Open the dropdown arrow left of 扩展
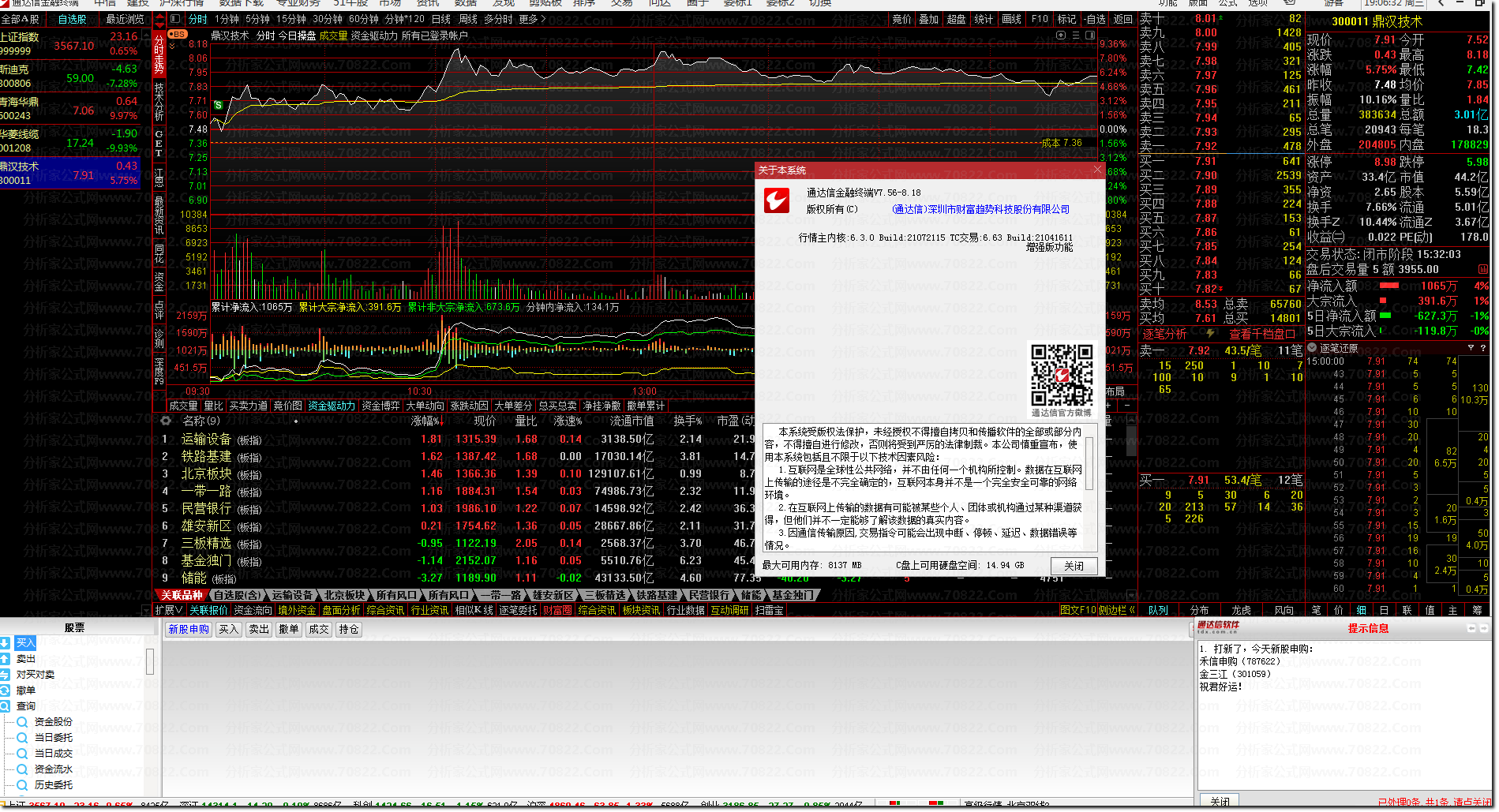 (146, 610)
